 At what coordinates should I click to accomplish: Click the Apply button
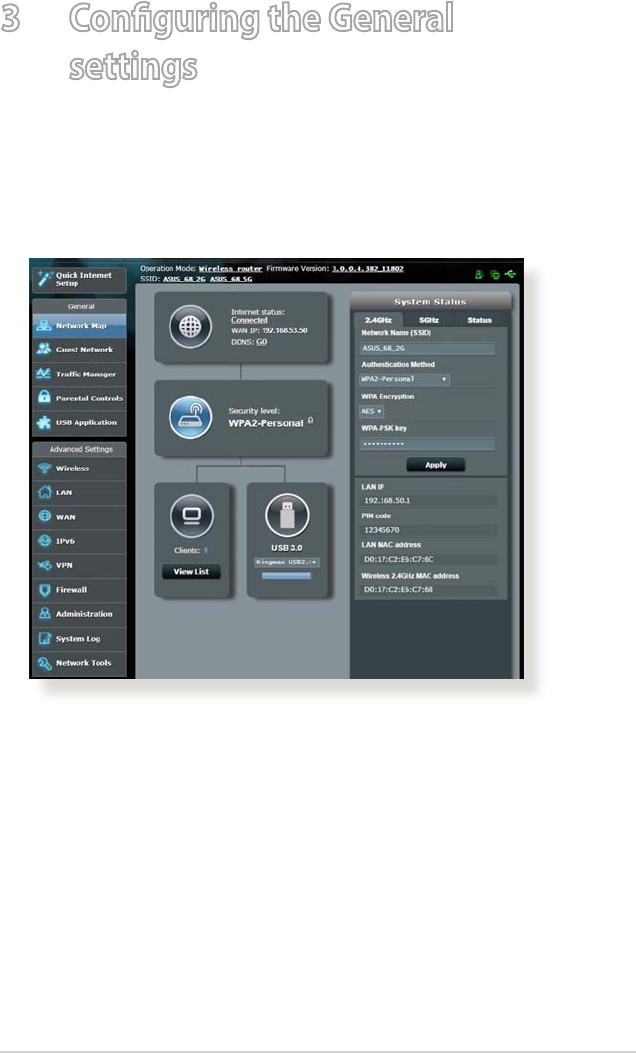[436, 465]
